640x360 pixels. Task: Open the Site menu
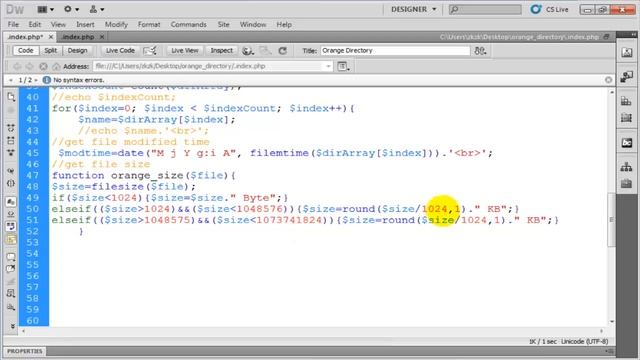click(x=223, y=24)
